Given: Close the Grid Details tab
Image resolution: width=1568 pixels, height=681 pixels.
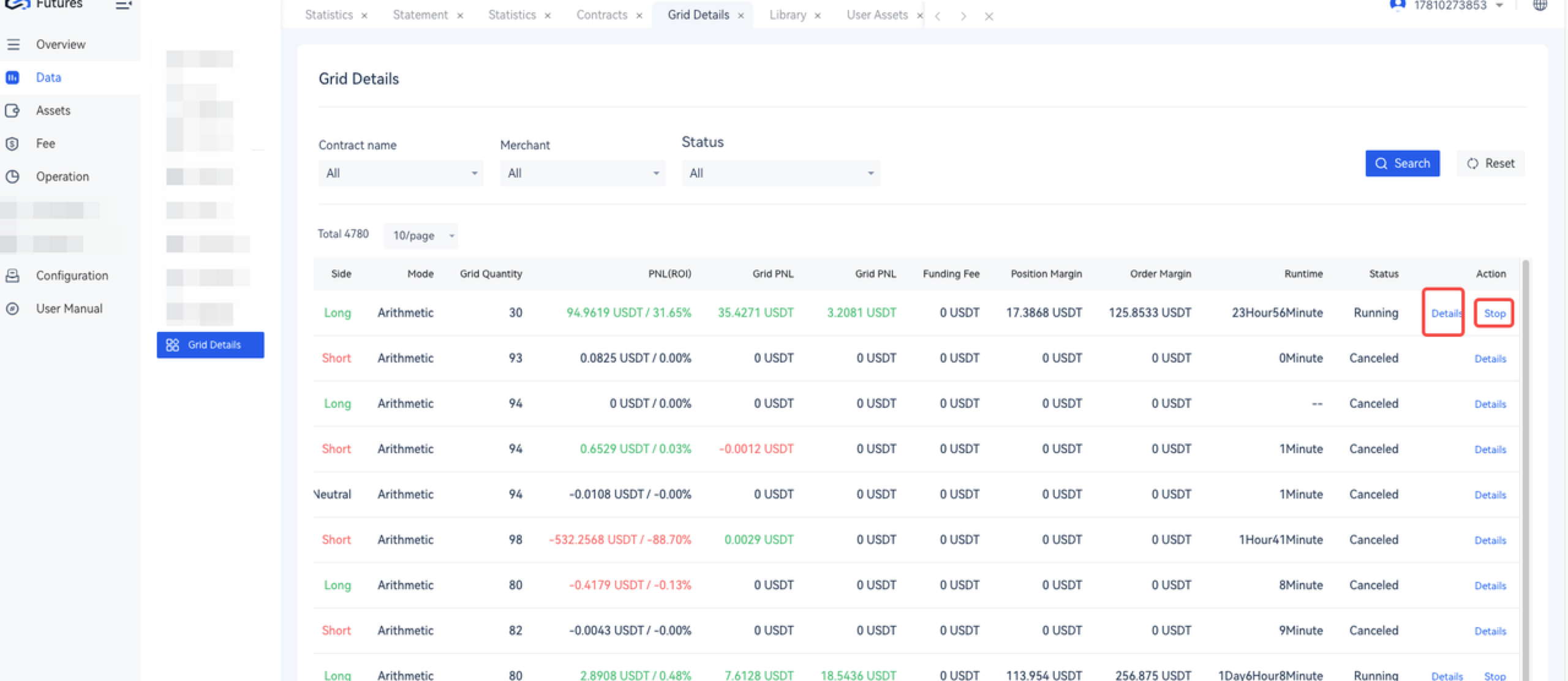Looking at the screenshot, I should pos(741,16).
